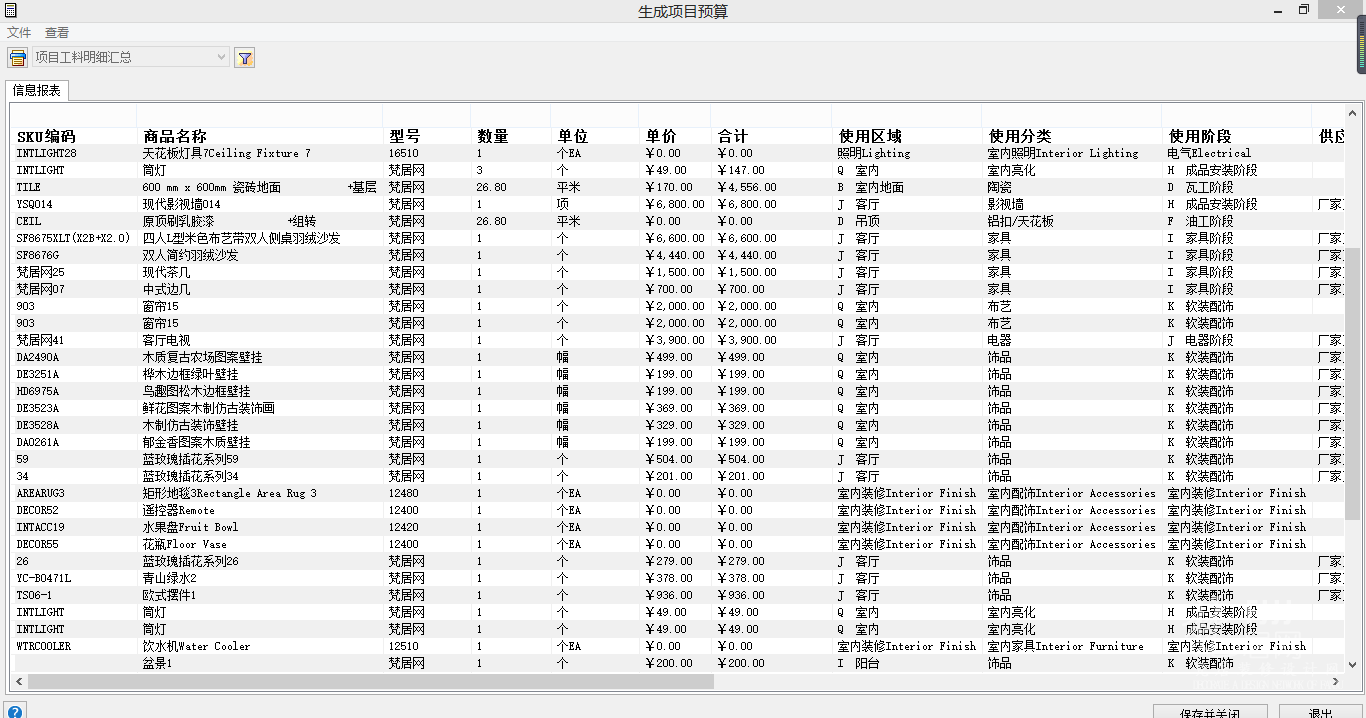Click the 鸟趣图松木边框壁挂 product name

tap(197, 391)
